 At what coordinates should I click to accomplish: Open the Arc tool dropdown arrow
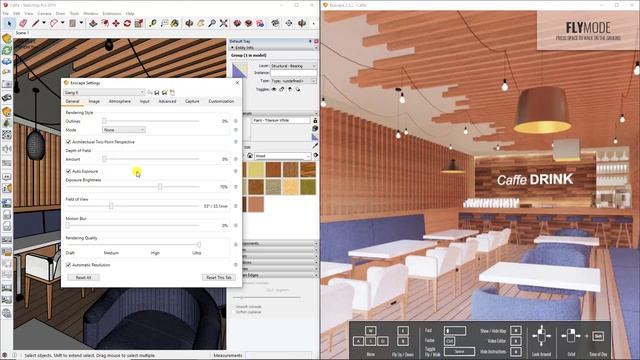[62, 23]
